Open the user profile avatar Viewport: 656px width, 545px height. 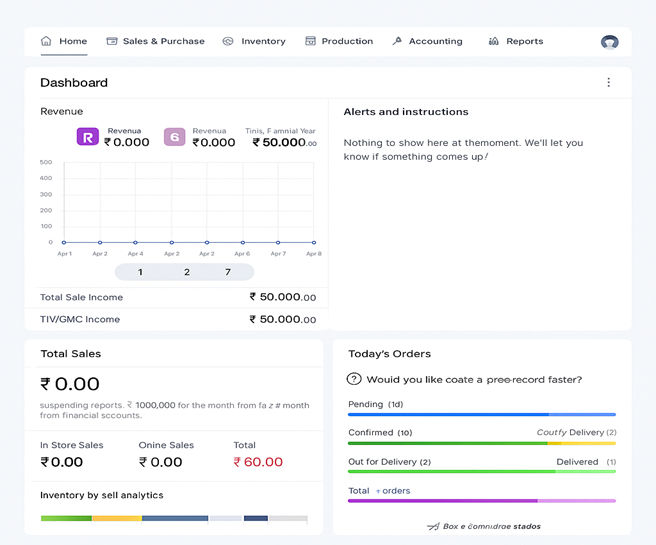(609, 42)
